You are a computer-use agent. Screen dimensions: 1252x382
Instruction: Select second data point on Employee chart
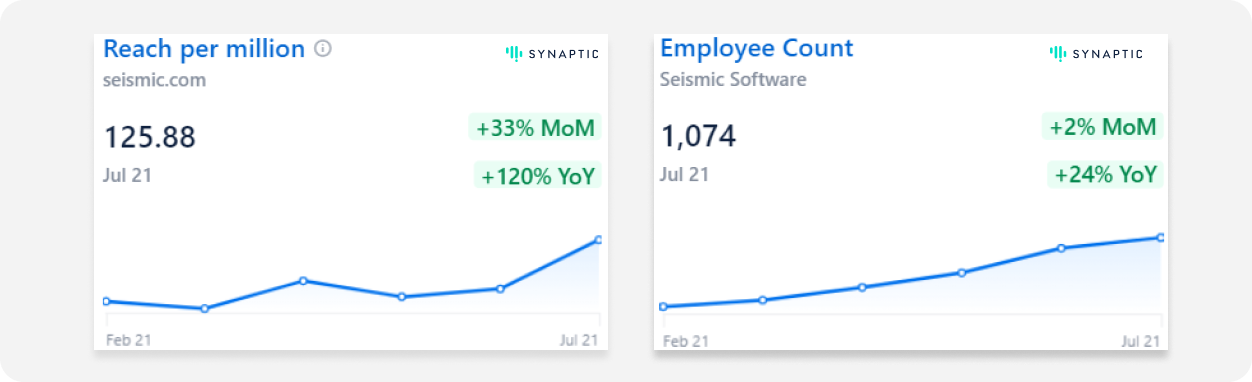click(x=762, y=300)
